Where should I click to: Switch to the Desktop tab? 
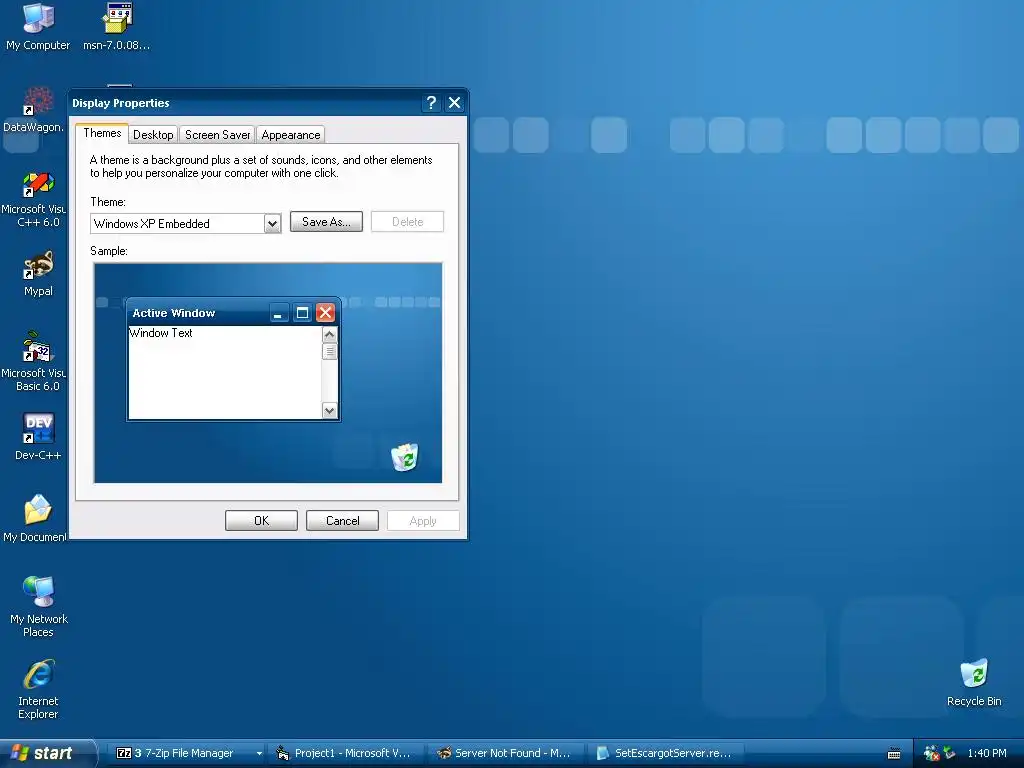[153, 135]
